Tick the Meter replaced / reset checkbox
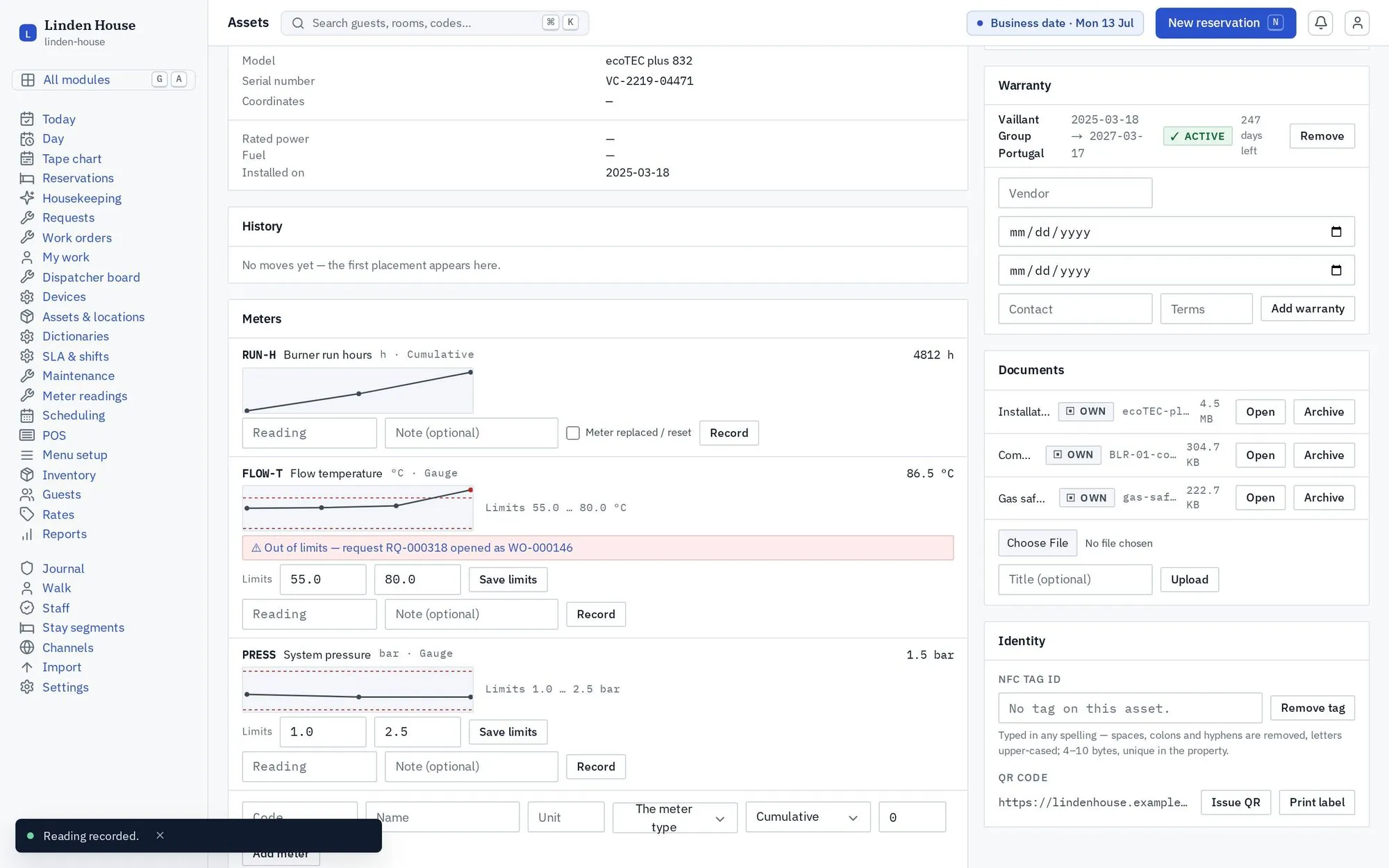This screenshot has height=868, width=1389. pyautogui.click(x=573, y=433)
